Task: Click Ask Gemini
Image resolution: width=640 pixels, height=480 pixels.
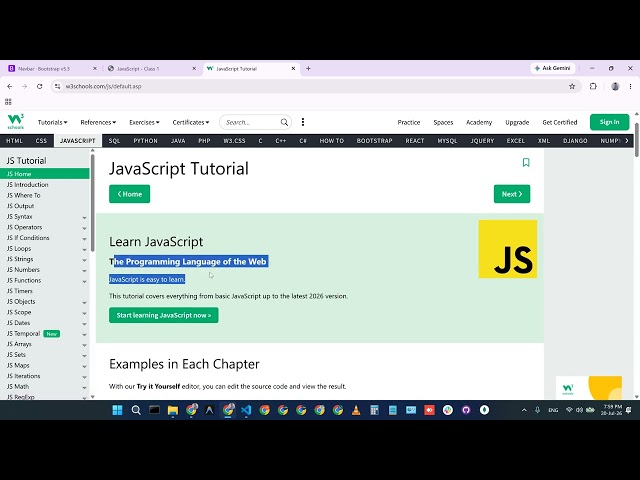Action: click(x=553, y=68)
